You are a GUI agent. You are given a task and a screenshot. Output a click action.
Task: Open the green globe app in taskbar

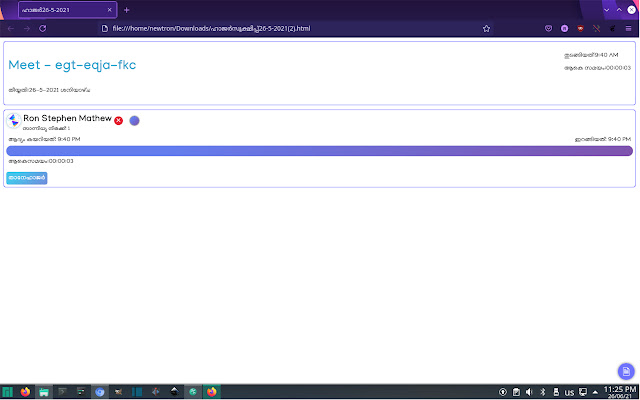pos(193,392)
